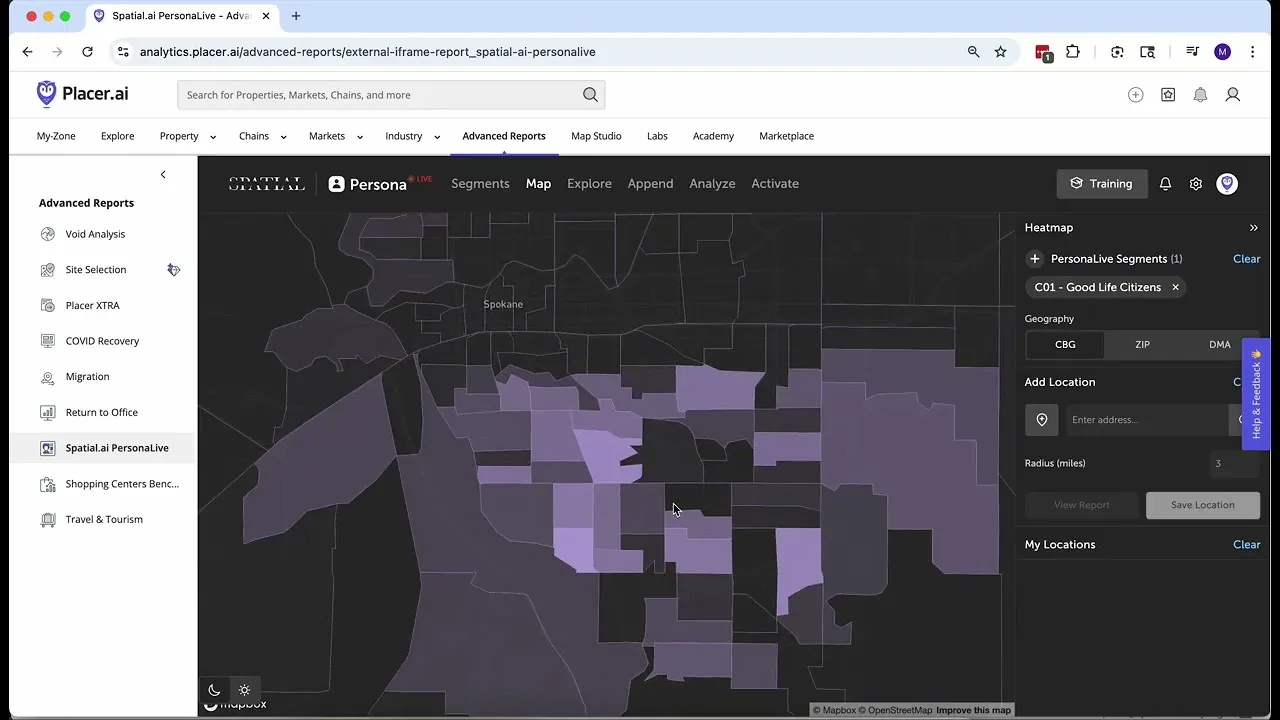Open the Labs menu item
Screen dimensions: 1280x720
coord(657,136)
